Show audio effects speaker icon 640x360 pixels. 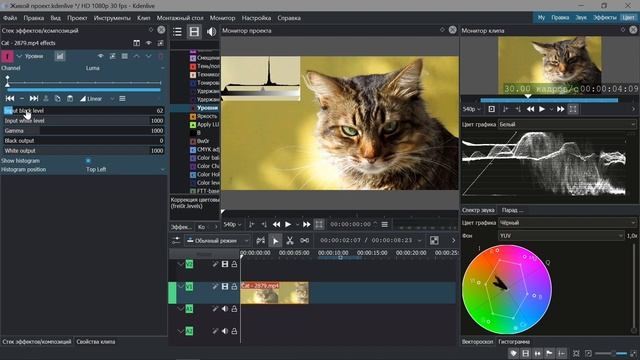(211, 32)
